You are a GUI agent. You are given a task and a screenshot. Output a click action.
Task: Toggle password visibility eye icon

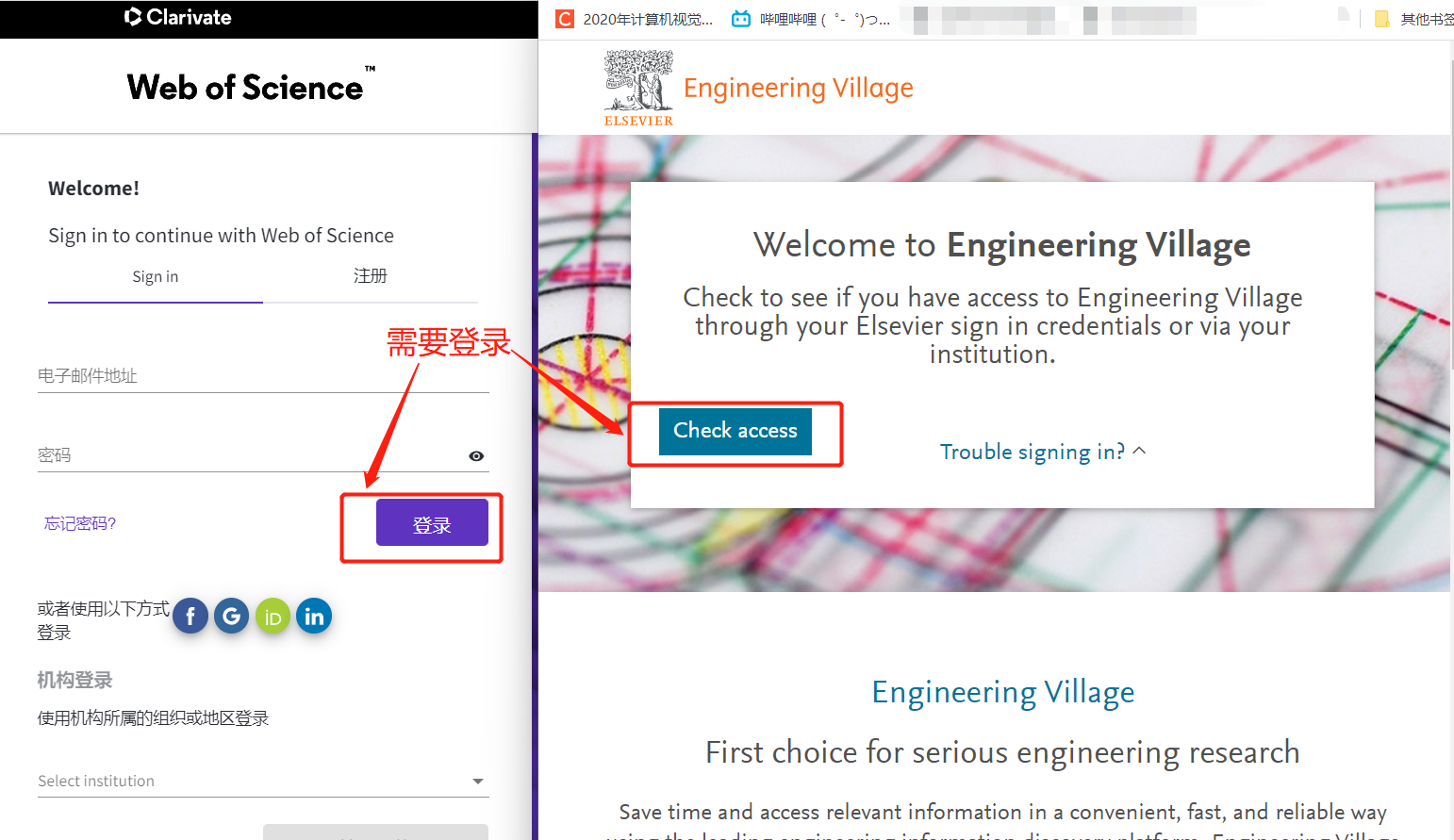point(476,456)
